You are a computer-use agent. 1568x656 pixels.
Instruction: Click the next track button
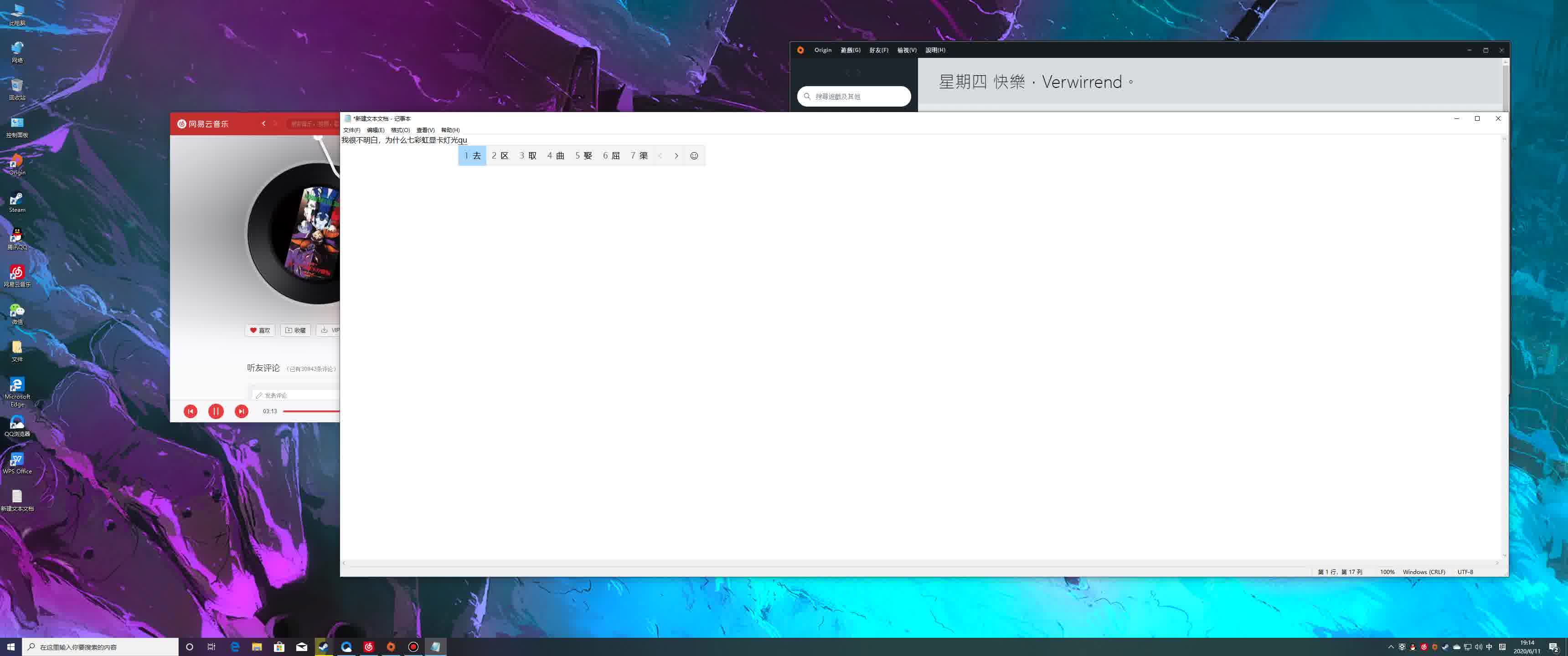240,411
